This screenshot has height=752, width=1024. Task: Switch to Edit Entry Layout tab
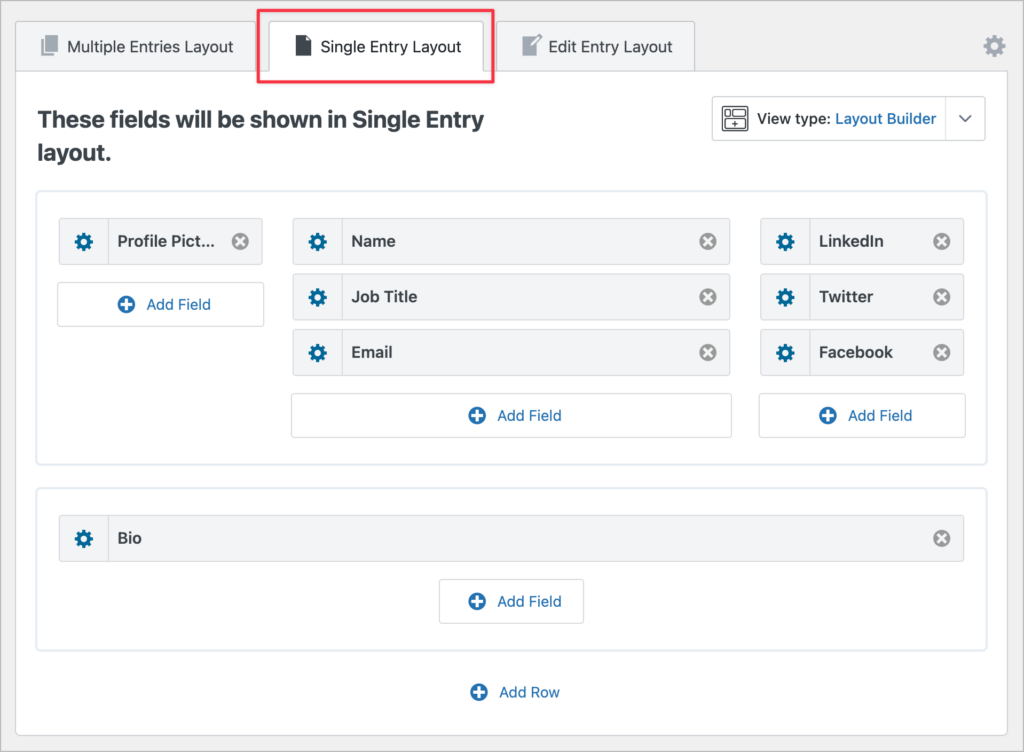pyautogui.click(x=596, y=47)
